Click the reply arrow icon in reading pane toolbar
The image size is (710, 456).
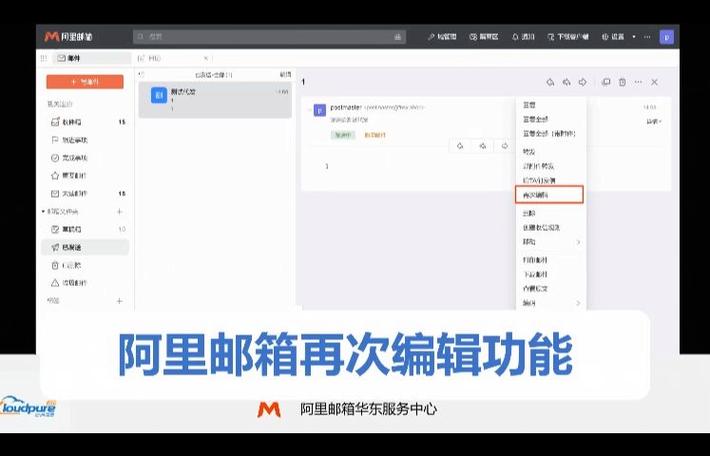[x=550, y=82]
